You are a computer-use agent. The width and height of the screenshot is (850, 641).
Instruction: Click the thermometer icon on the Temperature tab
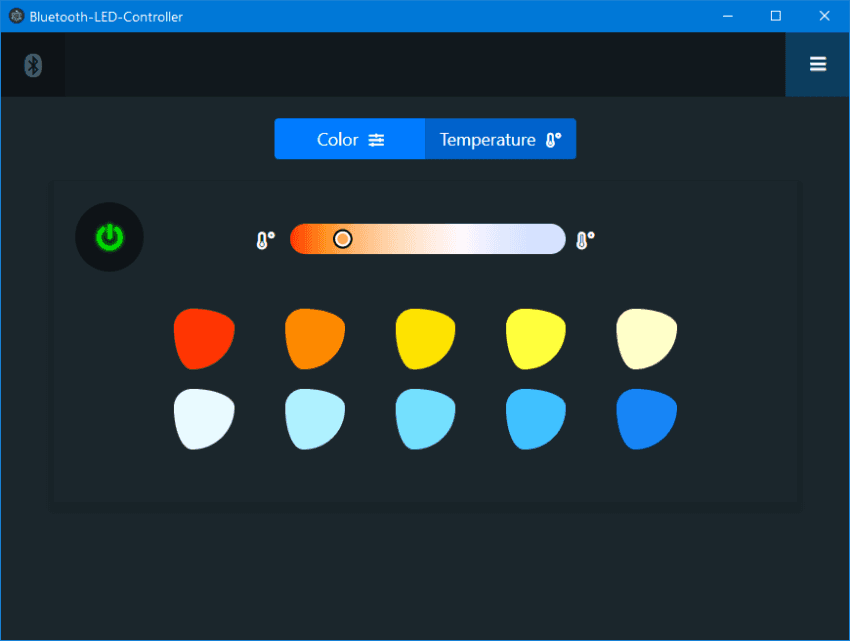[551, 139]
